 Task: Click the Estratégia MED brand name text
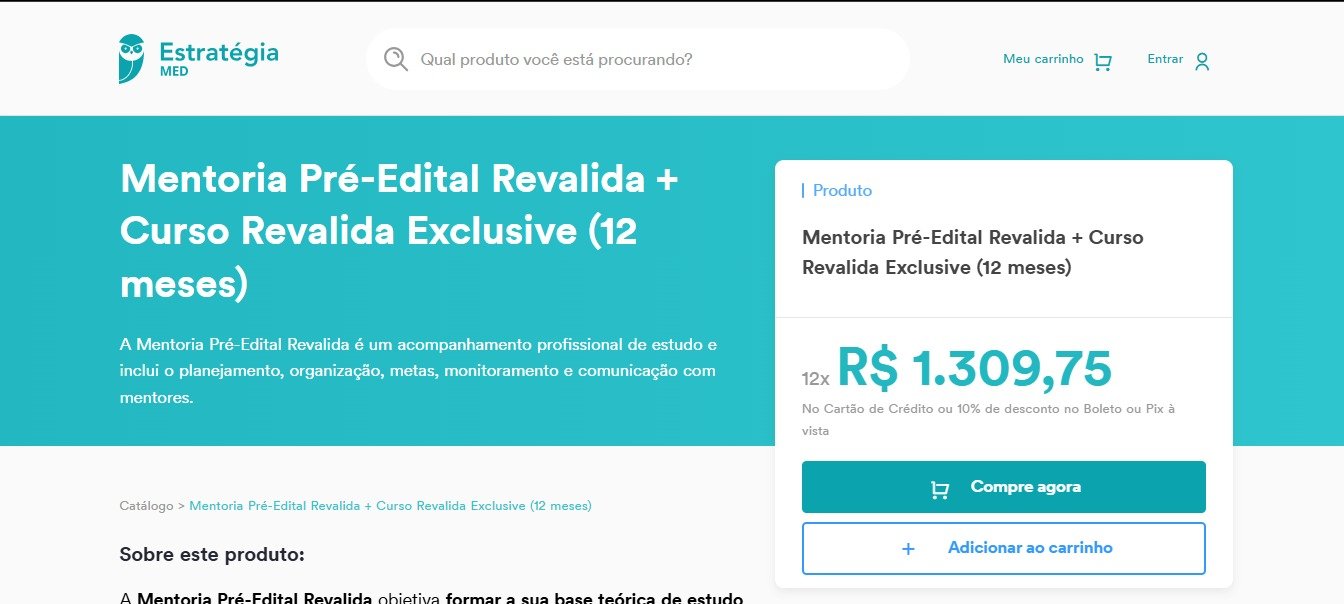(x=219, y=58)
